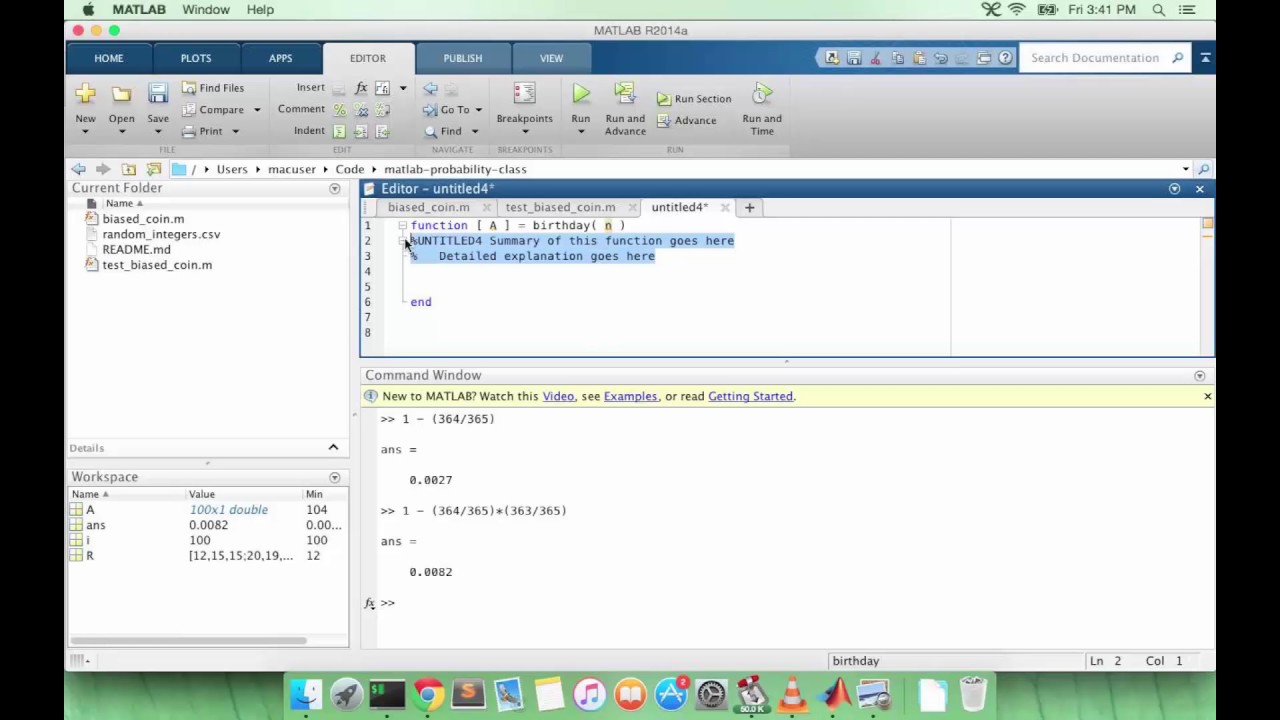The image size is (1280, 720).
Task: Run the script with the green Run icon
Action: coord(581,94)
